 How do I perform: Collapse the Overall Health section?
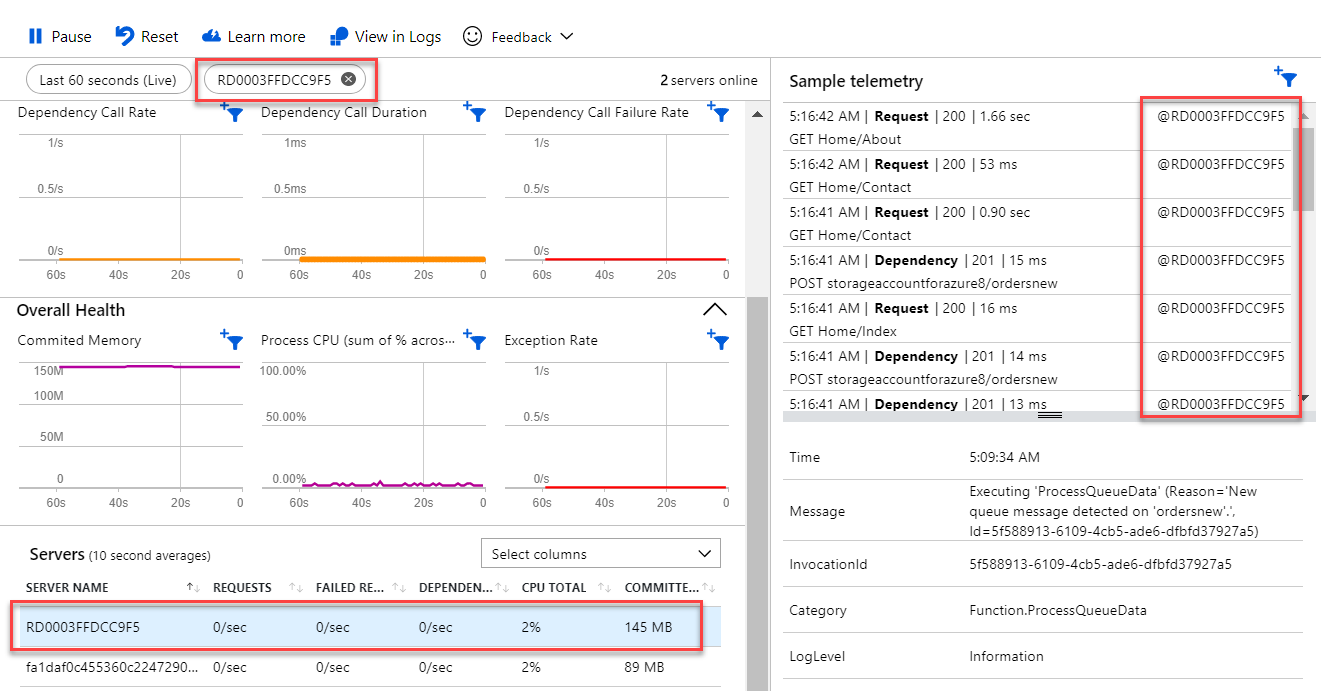pyautogui.click(x=714, y=309)
